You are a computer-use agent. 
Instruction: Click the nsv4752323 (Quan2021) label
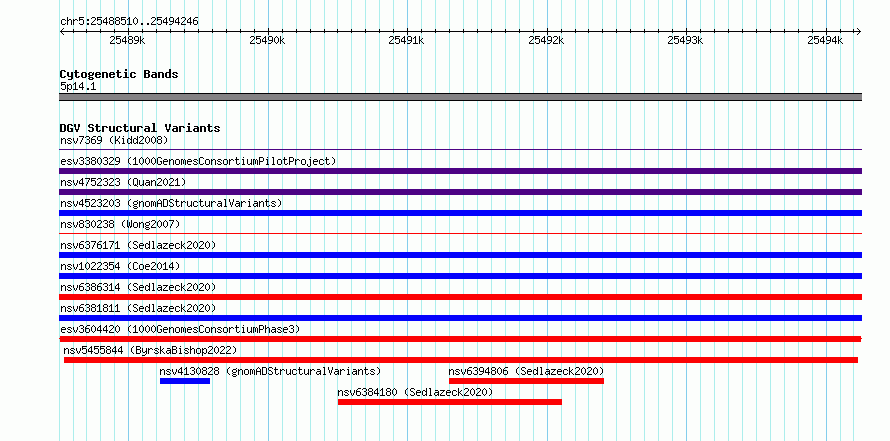[x=123, y=182]
